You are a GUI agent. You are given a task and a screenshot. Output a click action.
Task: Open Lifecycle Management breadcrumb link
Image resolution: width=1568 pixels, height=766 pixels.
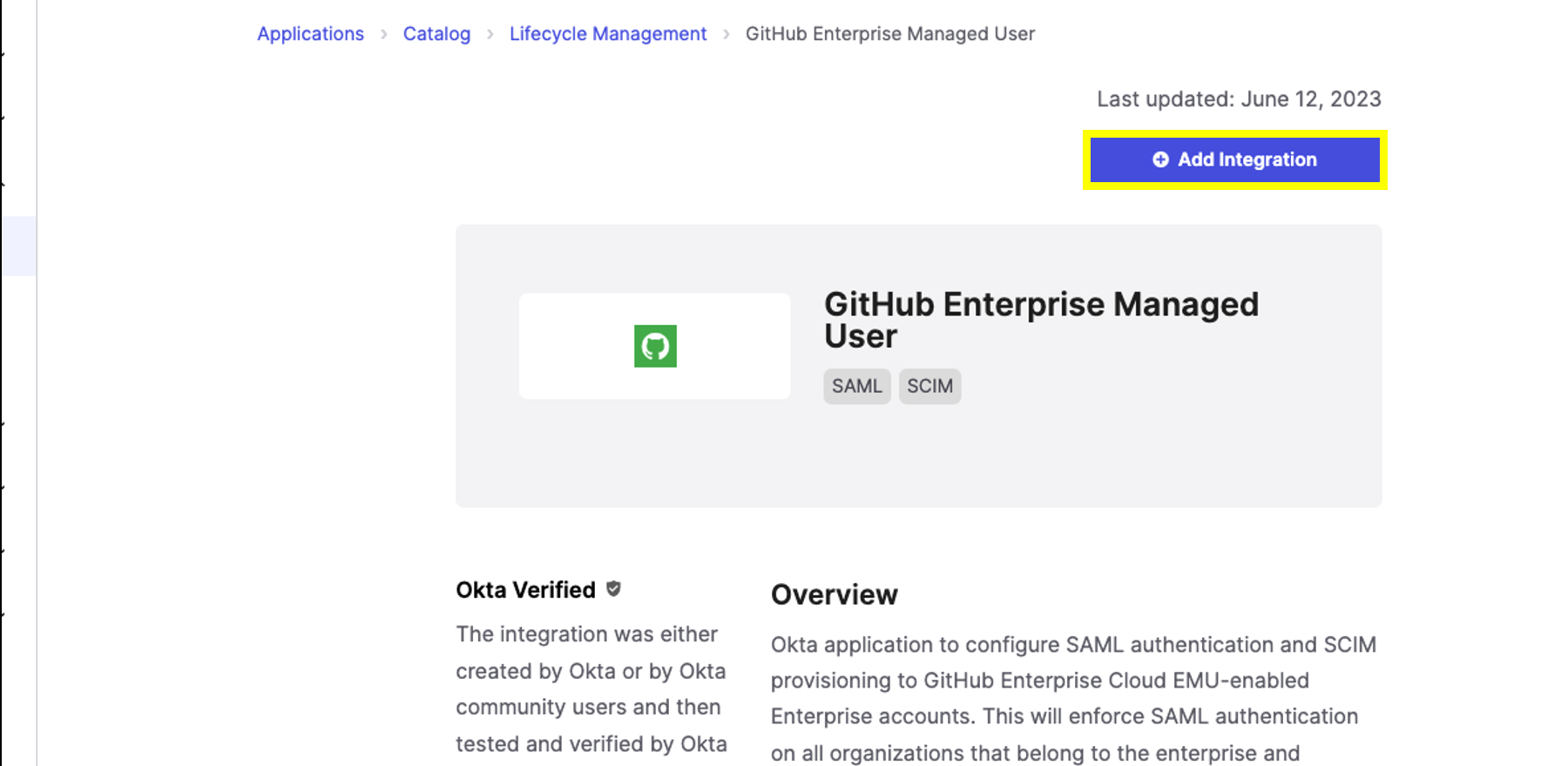pos(608,34)
